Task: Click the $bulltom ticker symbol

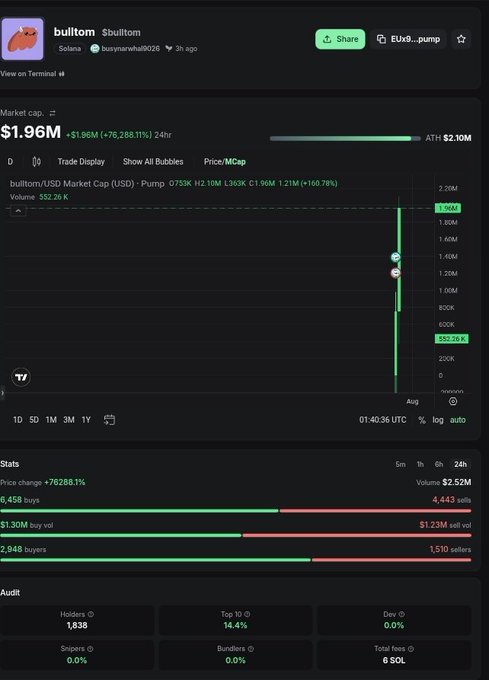Action: click(121, 33)
